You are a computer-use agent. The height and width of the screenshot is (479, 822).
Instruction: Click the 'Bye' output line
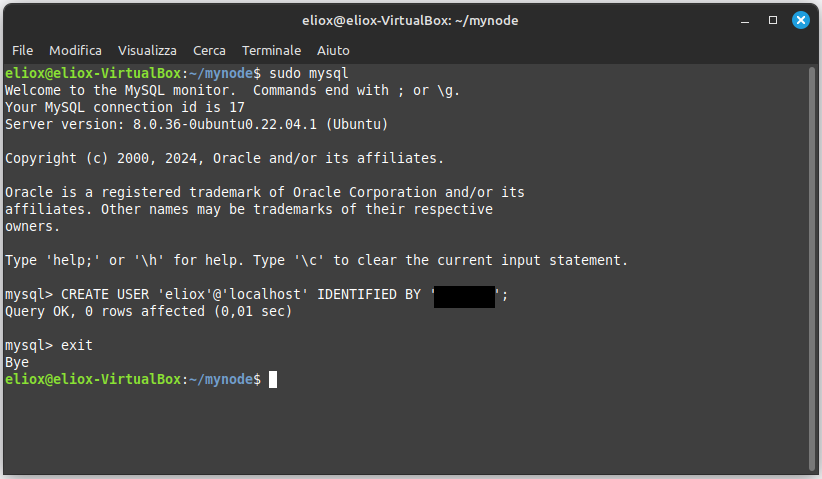[x=17, y=361]
